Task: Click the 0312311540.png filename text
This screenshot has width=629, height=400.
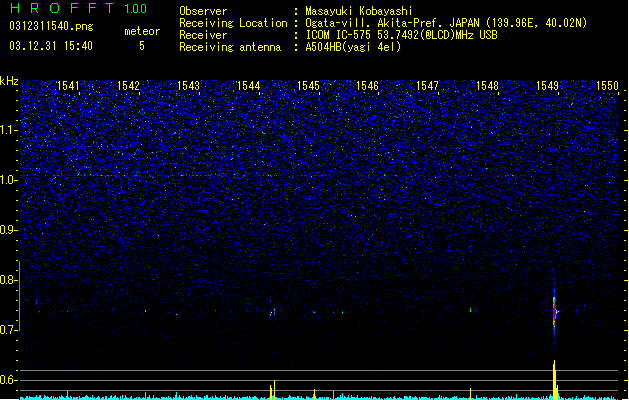Action: pyautogui.click(x=51, y=26)
